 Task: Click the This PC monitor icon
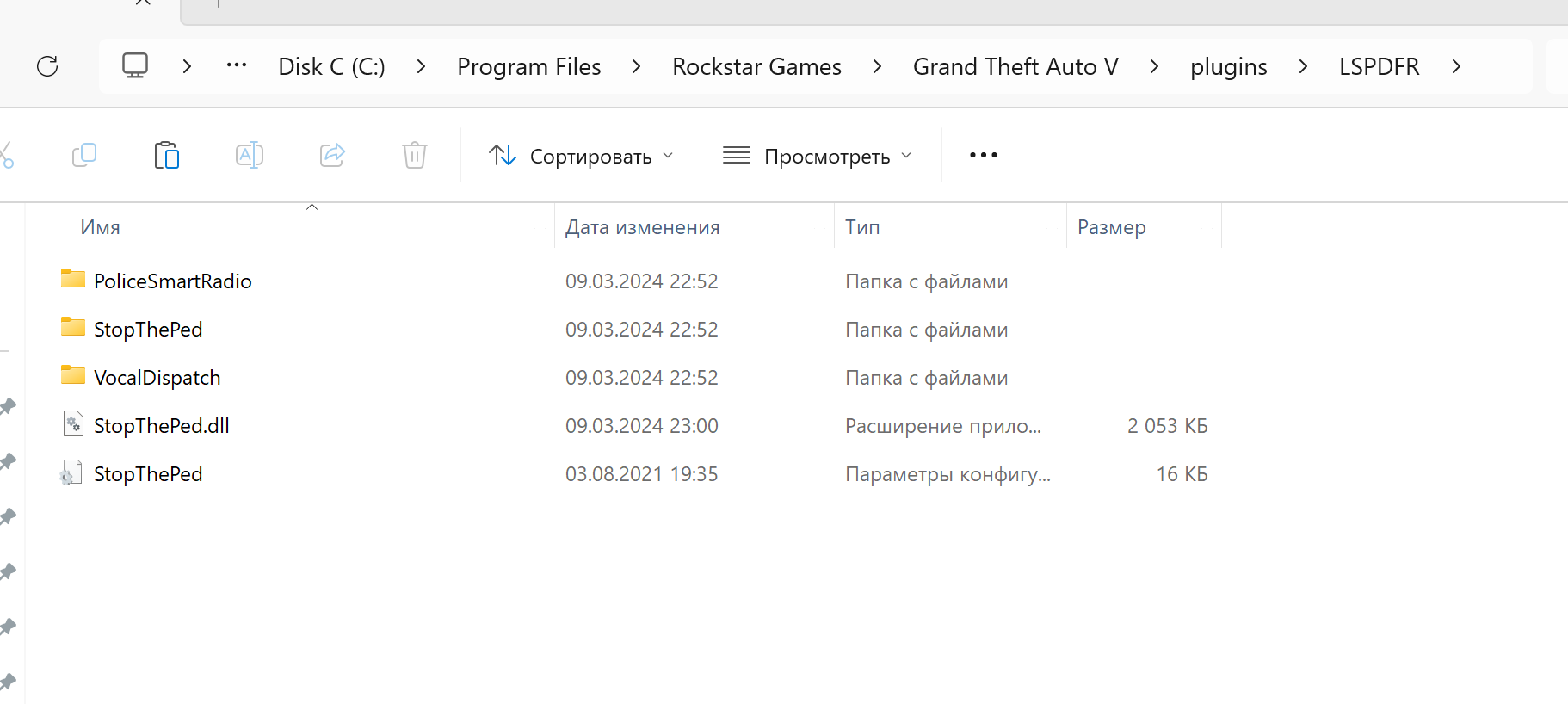point(135,66)
